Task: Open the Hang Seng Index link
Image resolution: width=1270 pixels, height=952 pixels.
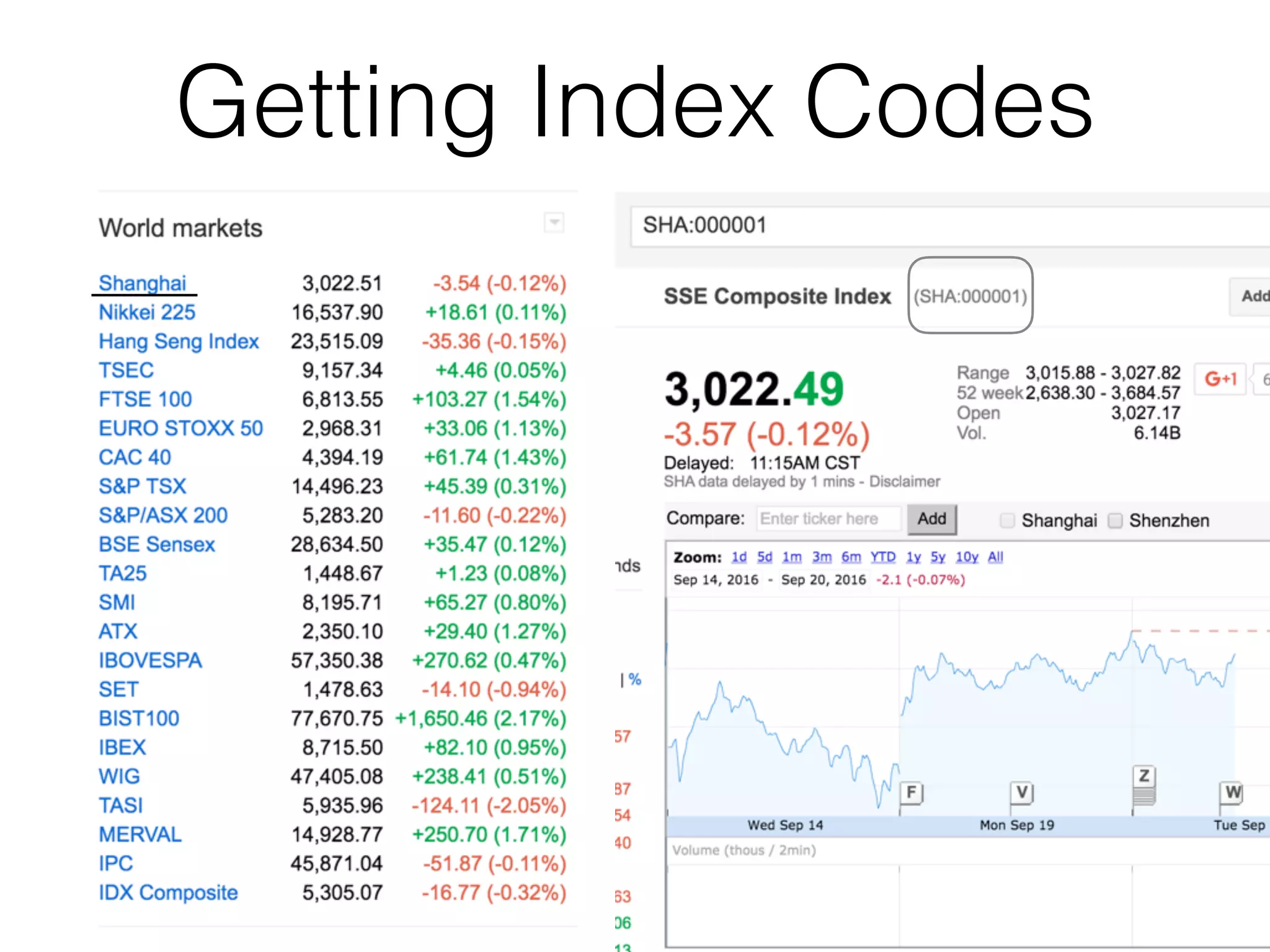Action: click(179, 342)
